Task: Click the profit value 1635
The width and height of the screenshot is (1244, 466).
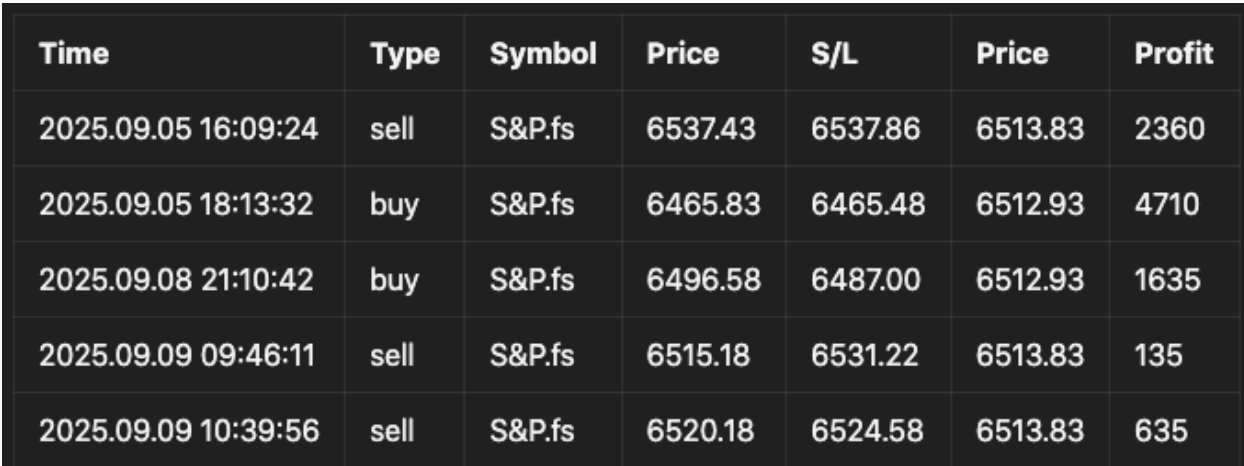Action: [1167, 281]
